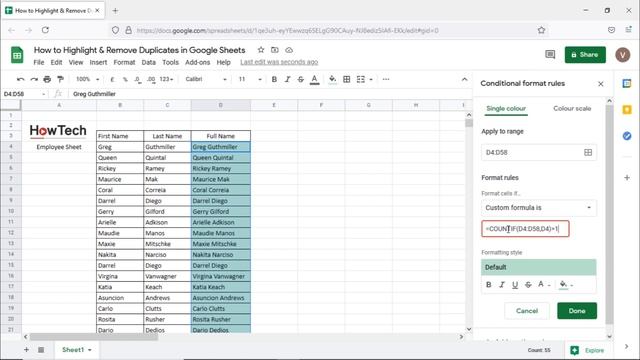
Task: Open the 123 number format dropdown
Action: [166, 79]
